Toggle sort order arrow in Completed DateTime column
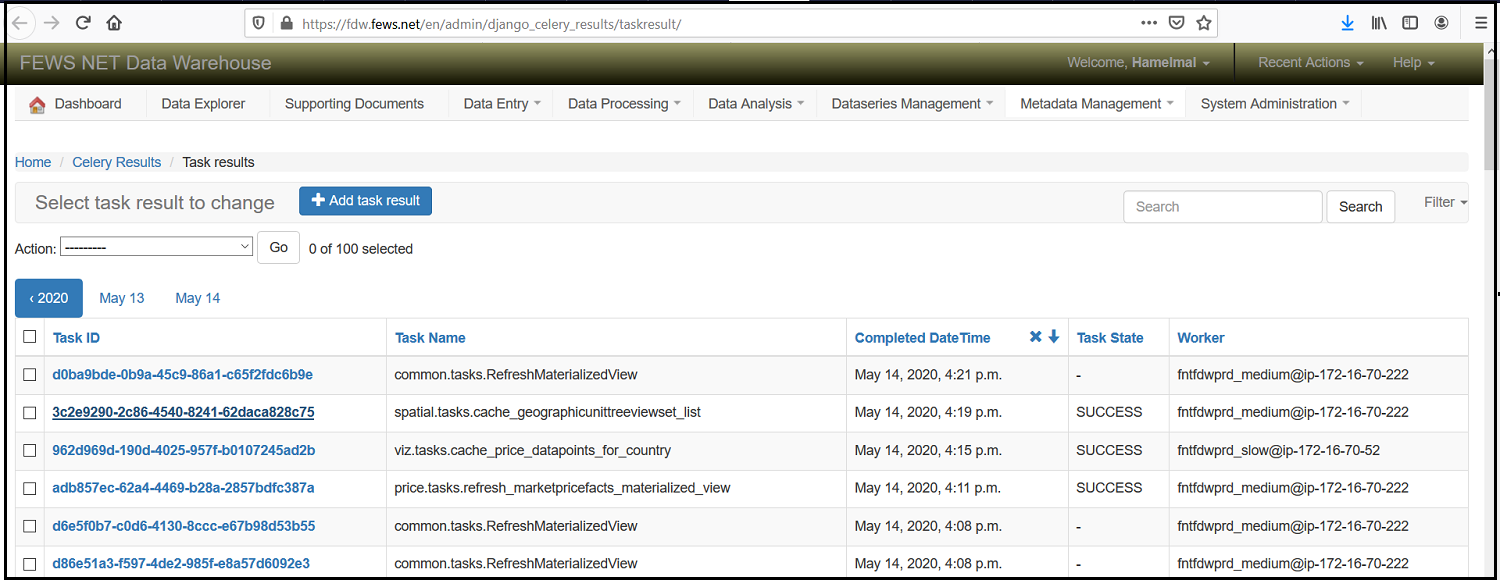The image size is (1500, 580). (1053, 337)
